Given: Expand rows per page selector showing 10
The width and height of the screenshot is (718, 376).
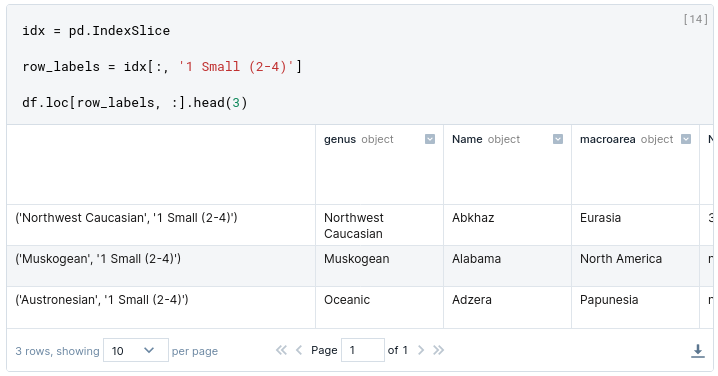Looking at the screenshot, I should tap(136, 350).
